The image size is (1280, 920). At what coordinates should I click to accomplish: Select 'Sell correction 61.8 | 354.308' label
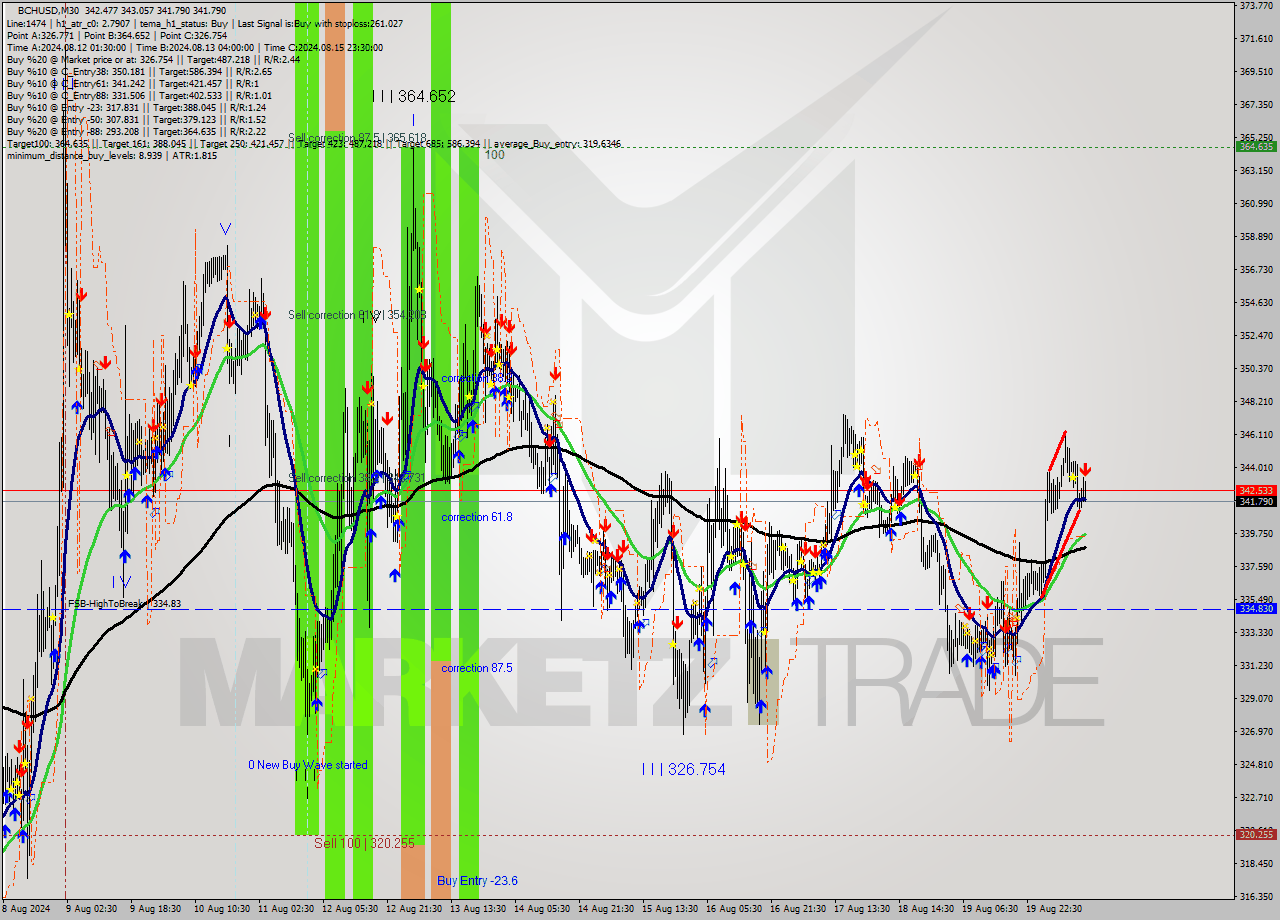pyautogui.click(x=358, y=315)
